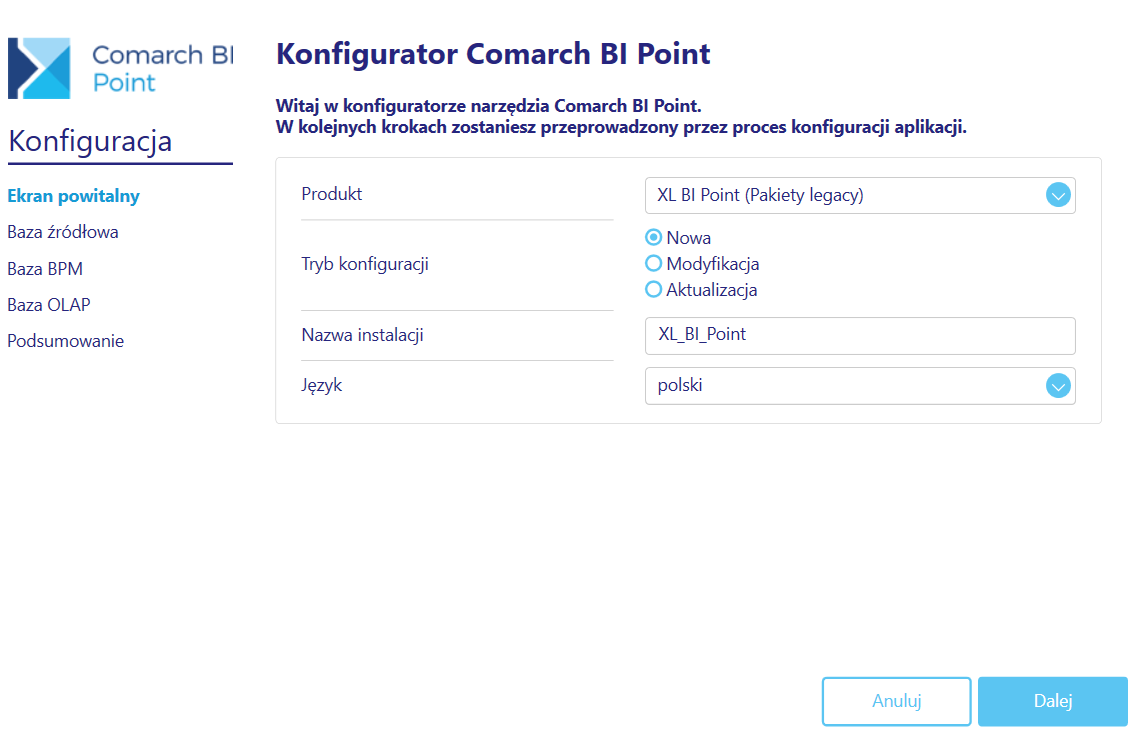Select the Baza OLAP sidebar item
Viewport: 1142px width, 742px height.
tap(49, 305)
